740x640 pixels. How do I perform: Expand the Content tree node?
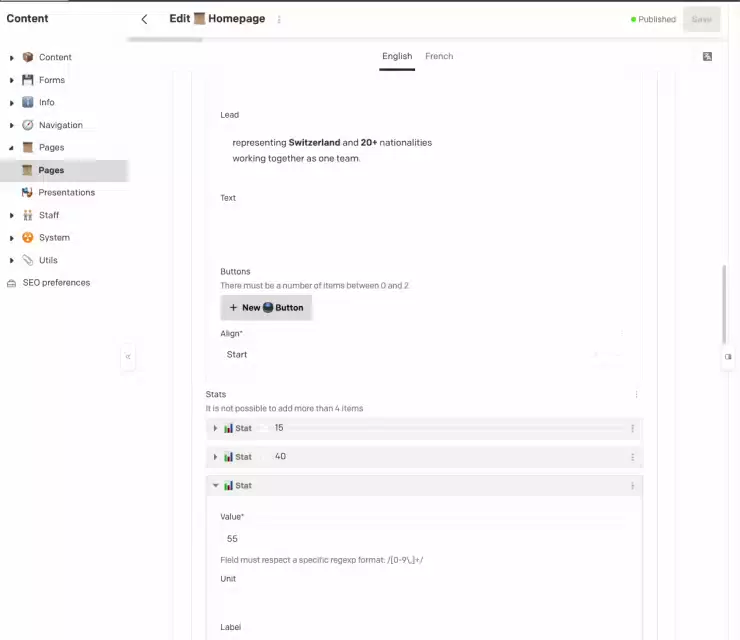(12, 58)
